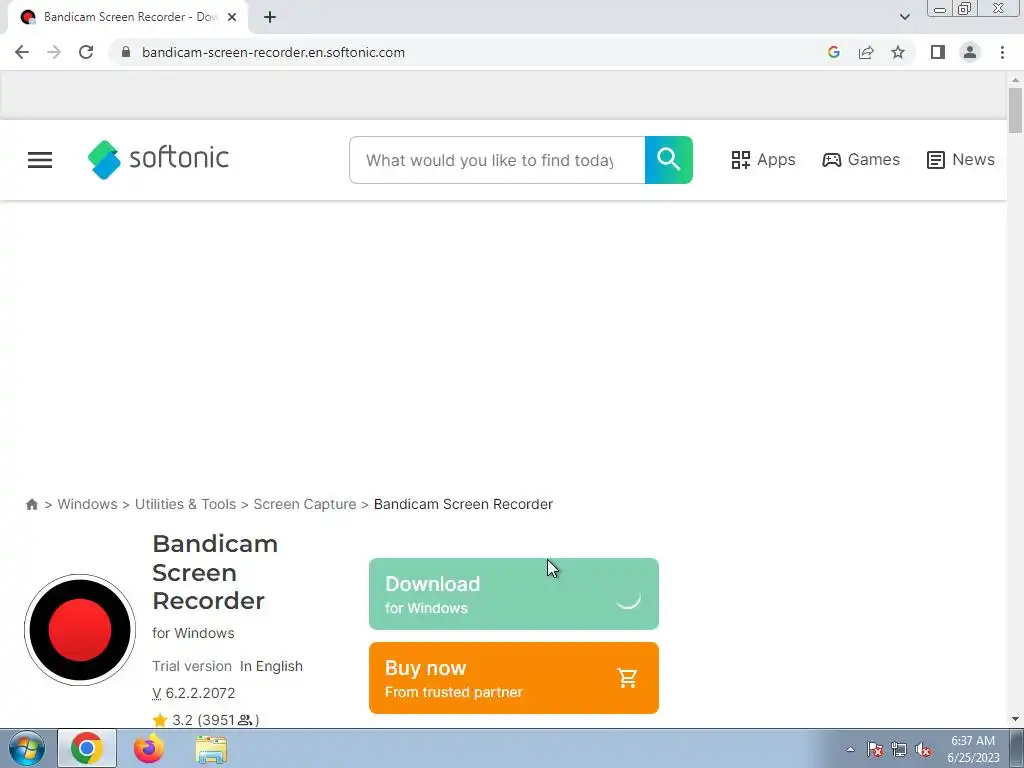Toggle the browser side panel
The width and height of the screenshot is (1024, 768).
938,52
